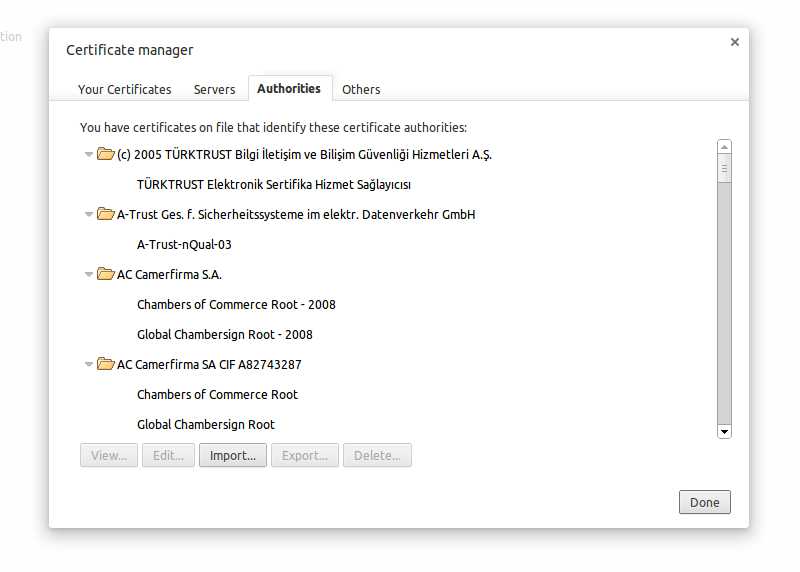
Task: Confirm with the Done button
Action: pos(705,502)
